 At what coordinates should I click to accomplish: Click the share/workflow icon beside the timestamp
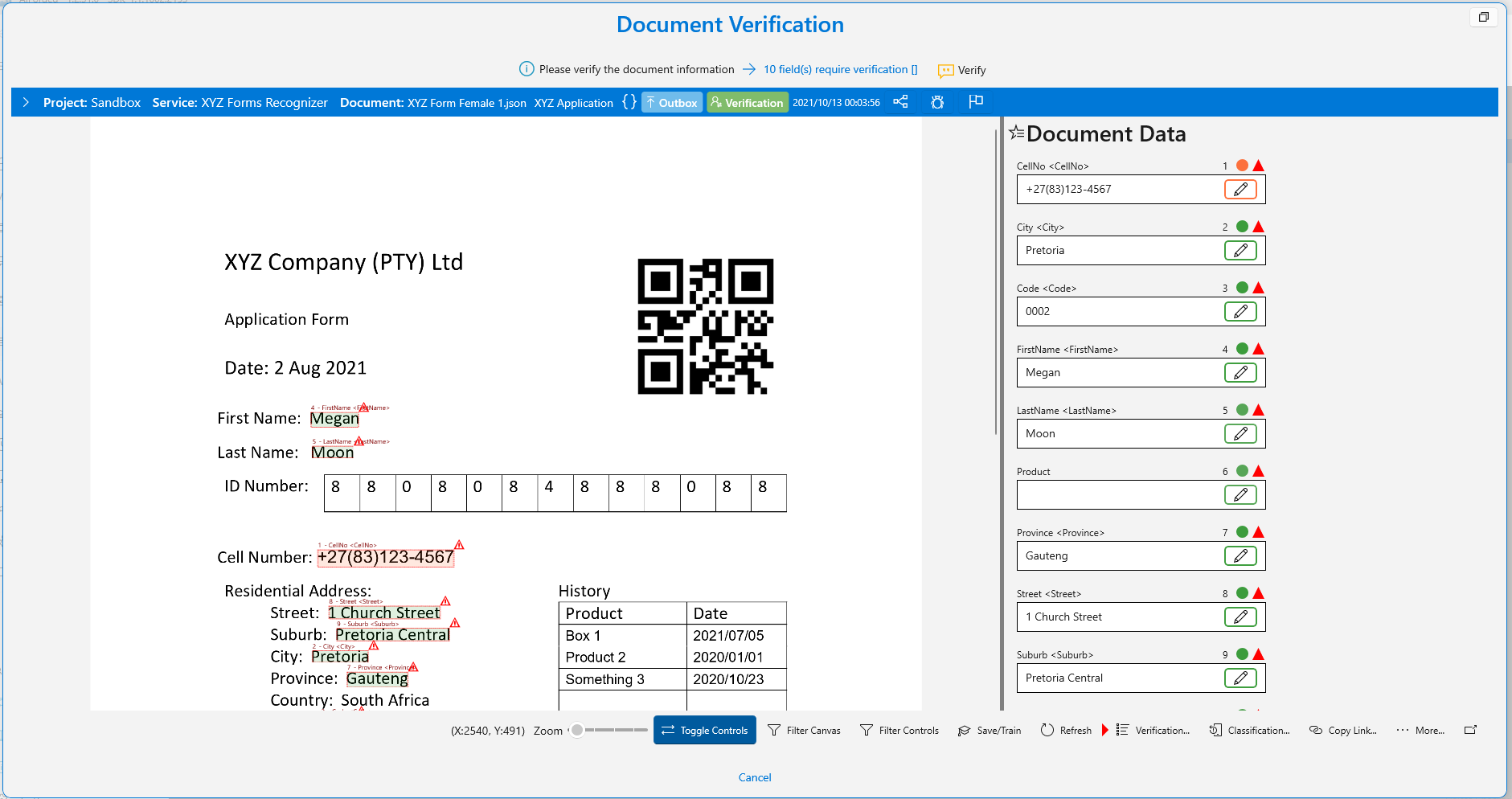(x=900, y=102)
